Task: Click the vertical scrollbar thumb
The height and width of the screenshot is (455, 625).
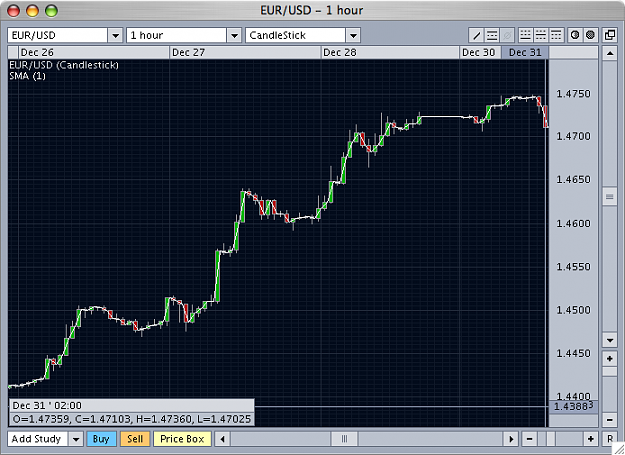Action: tap(609, 196)
